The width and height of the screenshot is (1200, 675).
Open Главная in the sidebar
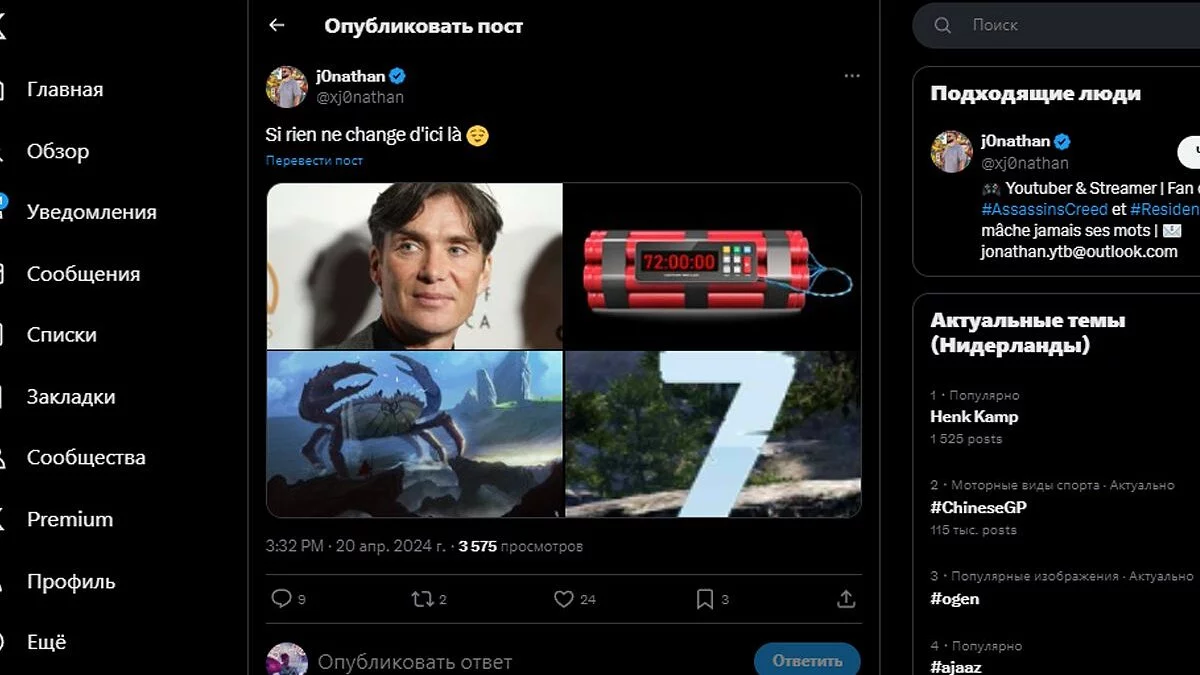coord(65,90)
